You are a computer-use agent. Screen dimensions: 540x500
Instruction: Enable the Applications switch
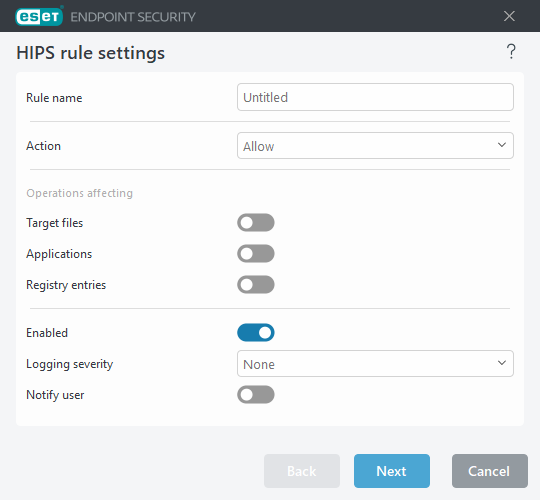tap(256, 253)
